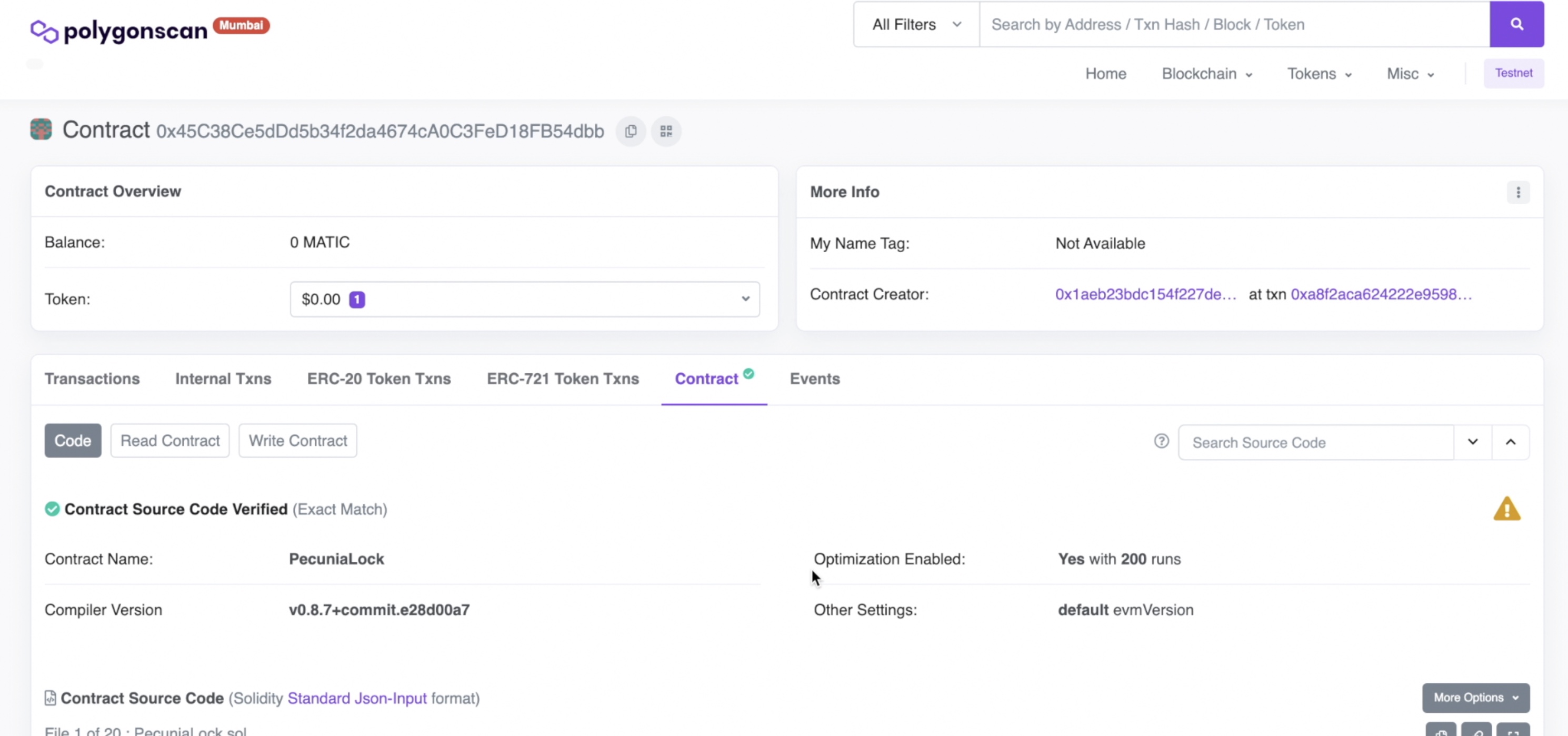Image resolution: width=1568 pixels, height=736 pixels.
Task: Open the More Info three-dot menu
Action: coord(1517,192)
